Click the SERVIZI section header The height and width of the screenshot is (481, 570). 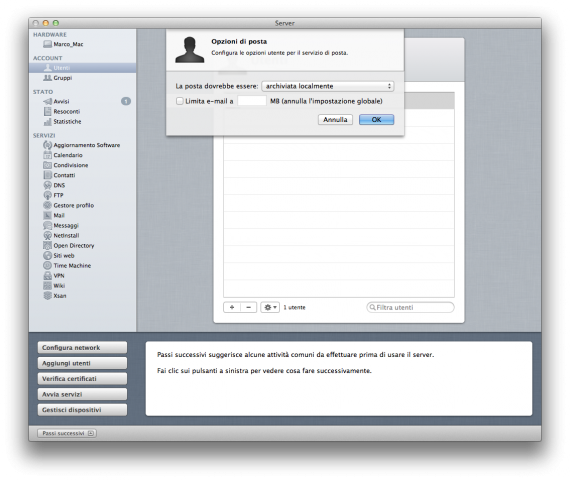click(44, 136)
